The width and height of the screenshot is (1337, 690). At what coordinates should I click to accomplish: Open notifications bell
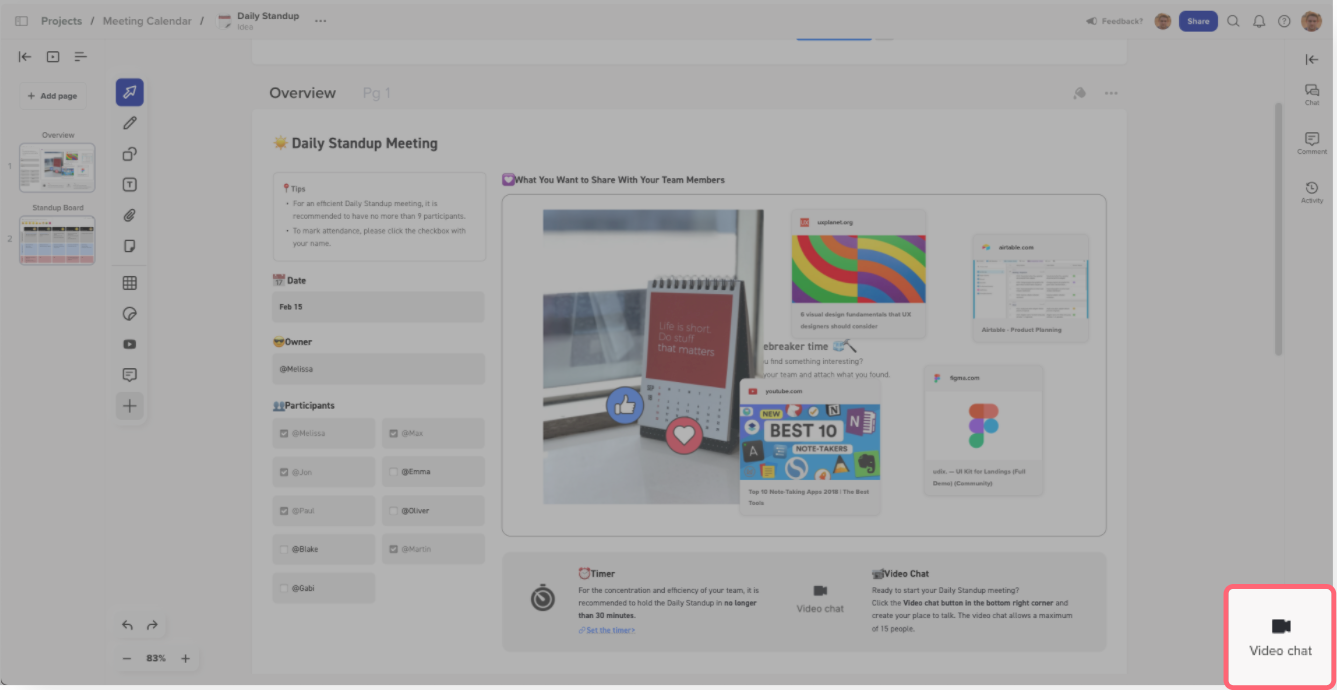(x=1259, y=21)
